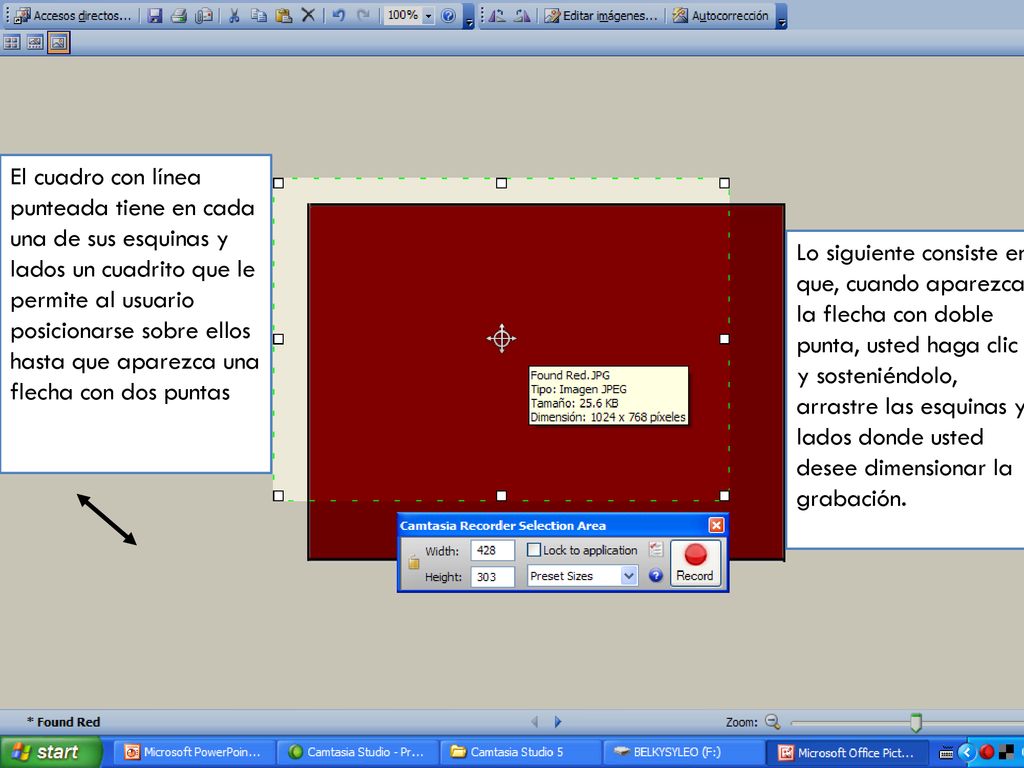Toggle the aspect ratio lock icon
This screenshot has height=768, width=1024.
coord(413,562)
